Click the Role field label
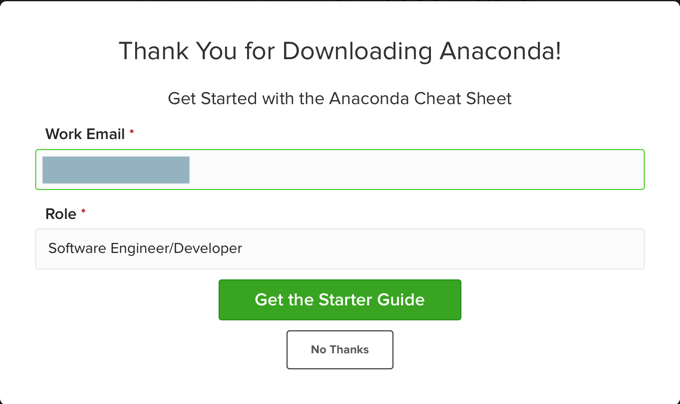The width and height of the screenshot is (680, 404). (60, 214)
